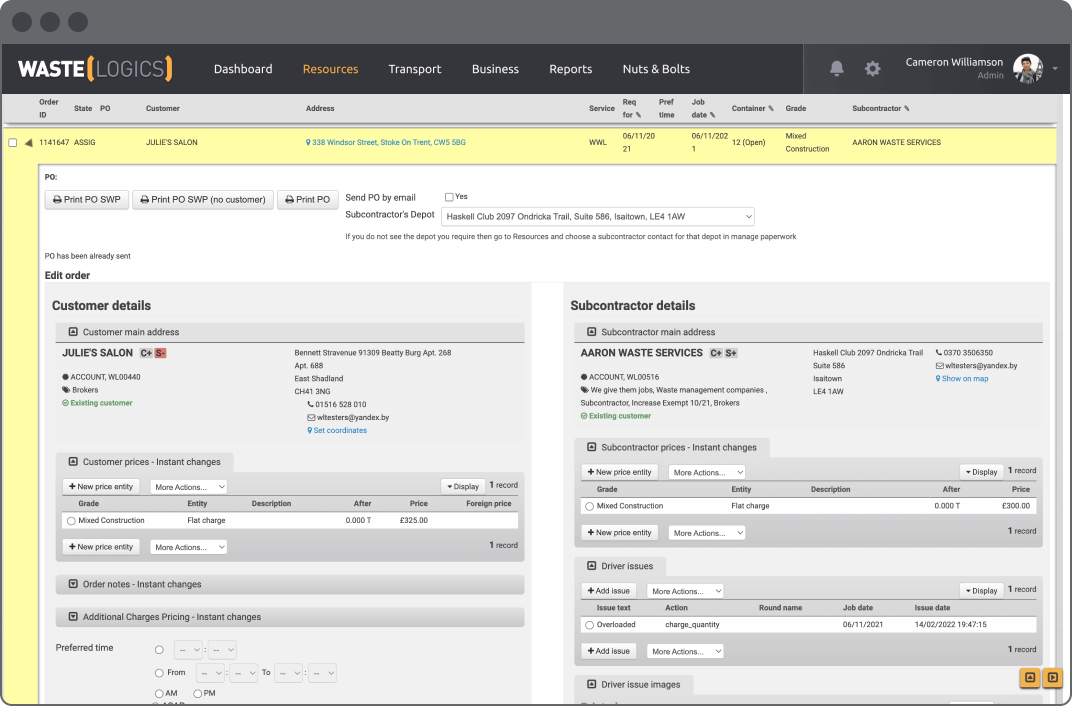
Task: Click subcontractor phone 0370 3506350
Action: pos(964,353)
